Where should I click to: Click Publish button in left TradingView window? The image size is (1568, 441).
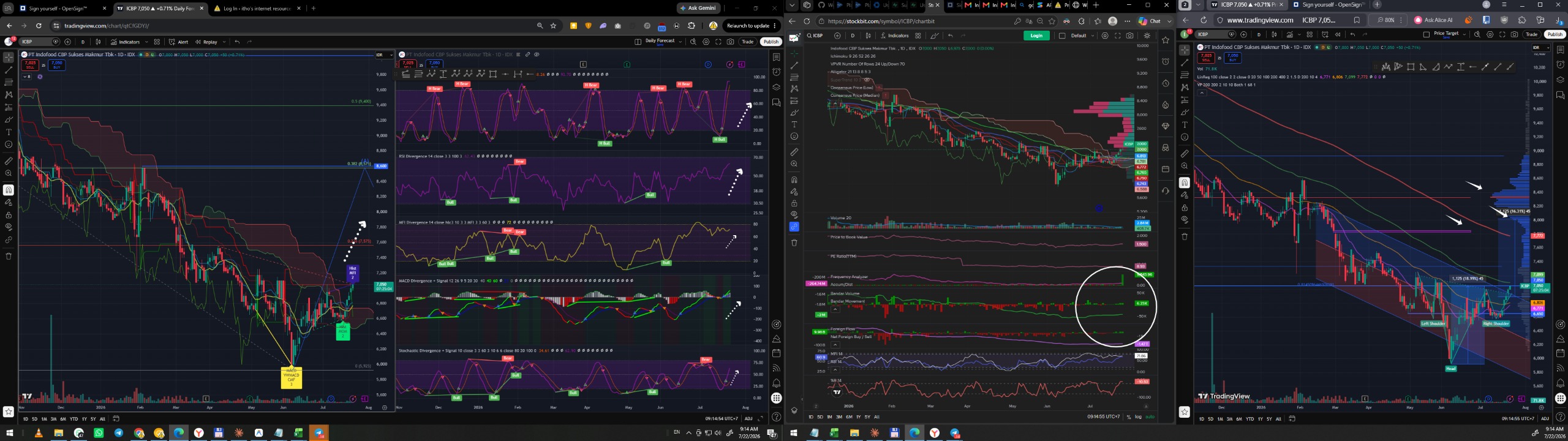771,42
